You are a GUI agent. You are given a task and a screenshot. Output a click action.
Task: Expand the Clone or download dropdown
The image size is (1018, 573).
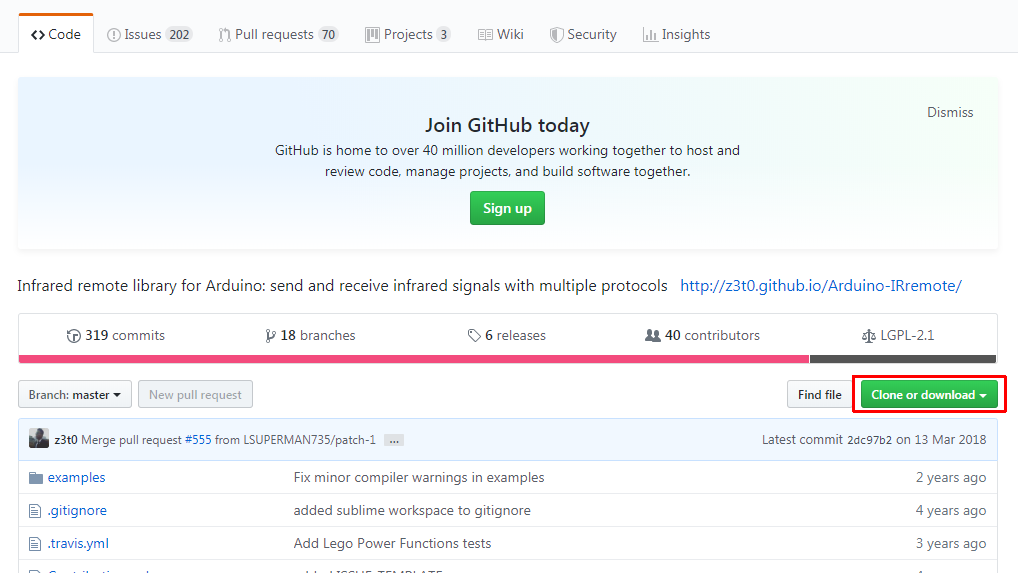coord(929,395)
